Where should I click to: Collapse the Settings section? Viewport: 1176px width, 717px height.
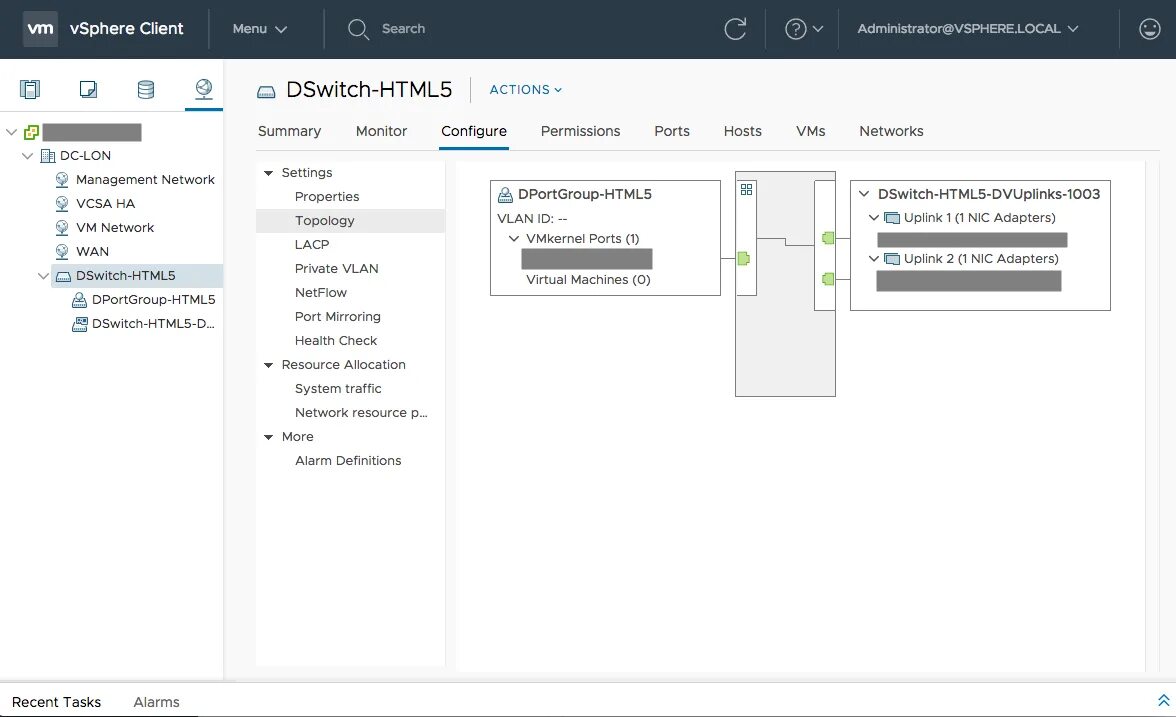(x=268, y=173)
